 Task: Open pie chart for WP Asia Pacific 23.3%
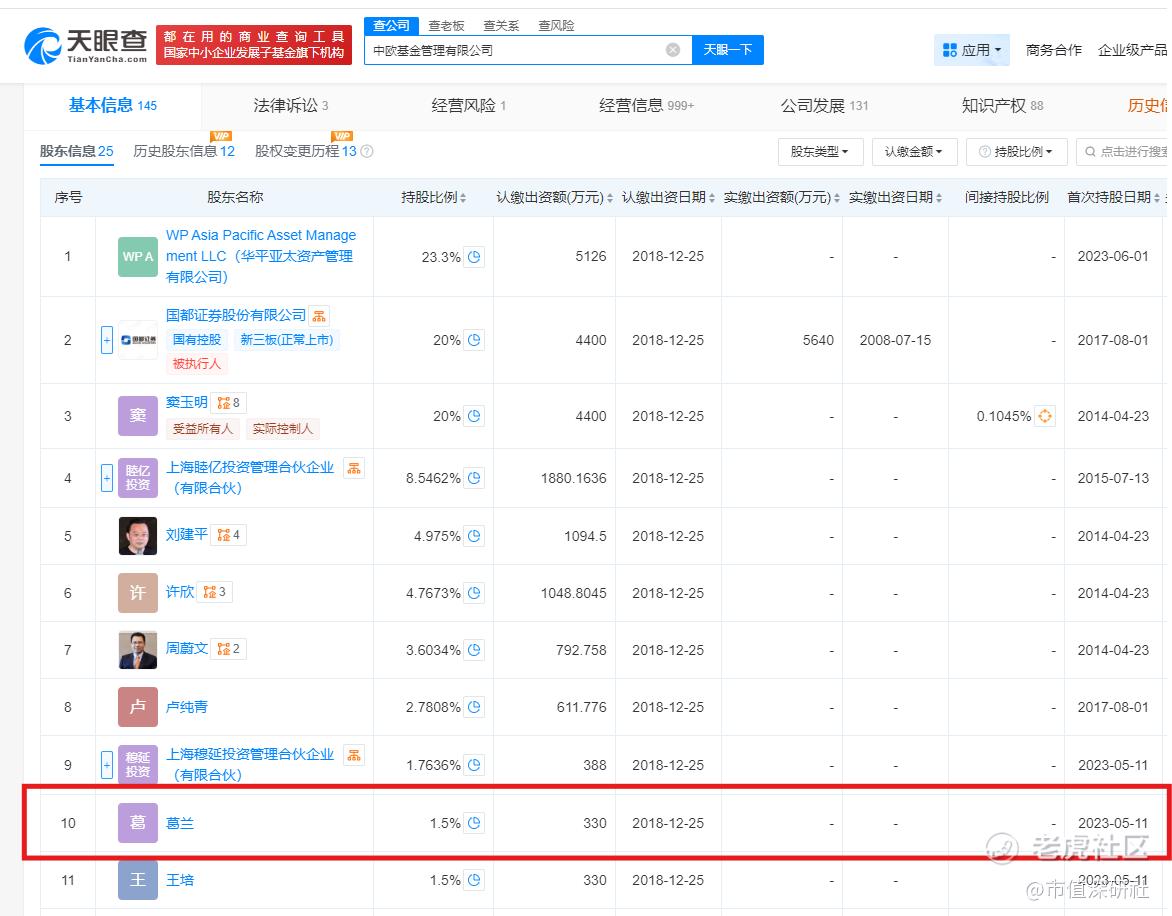point(474,257)
